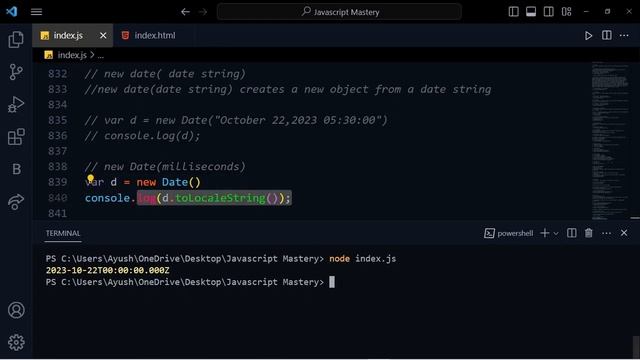Click index.js in the breadcrumb
Viewport: 640px width, 360px height.
pos(72,55)
